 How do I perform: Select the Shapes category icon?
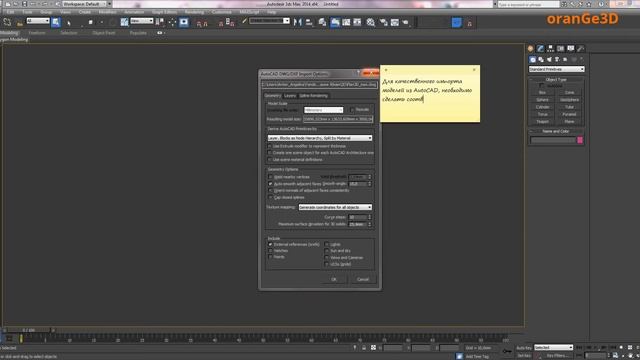[x=541, y=60]
